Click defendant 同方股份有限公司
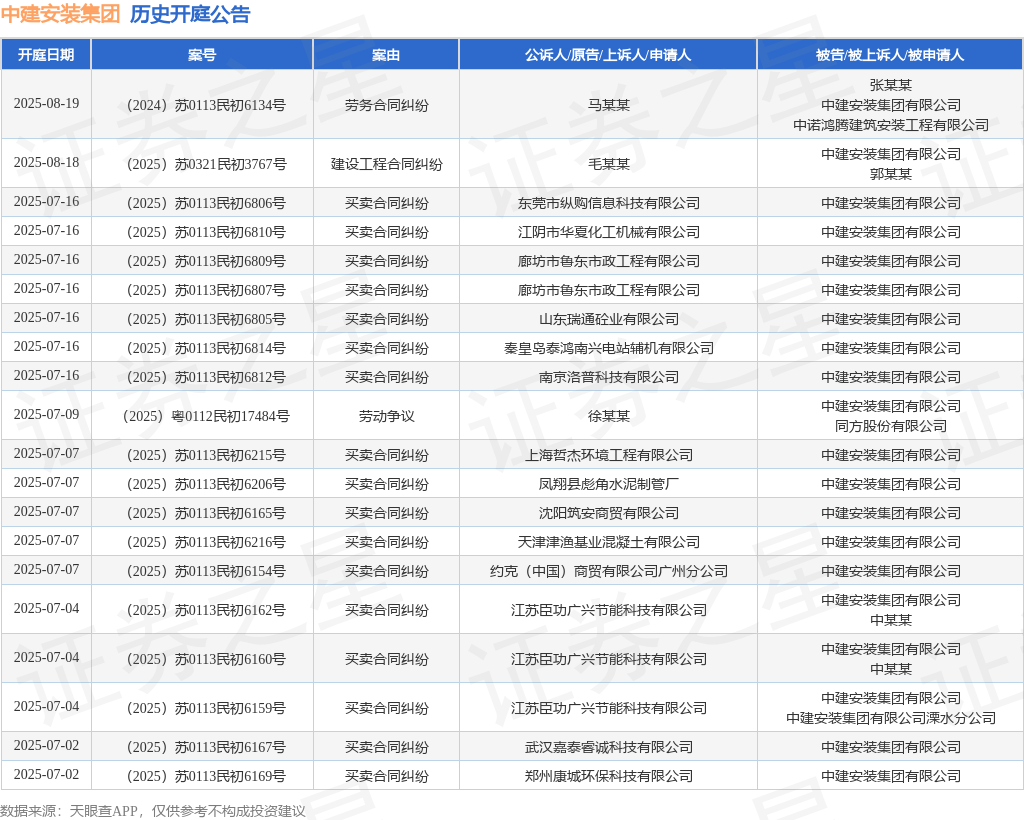1024x820 pixels. pos(890,426)
